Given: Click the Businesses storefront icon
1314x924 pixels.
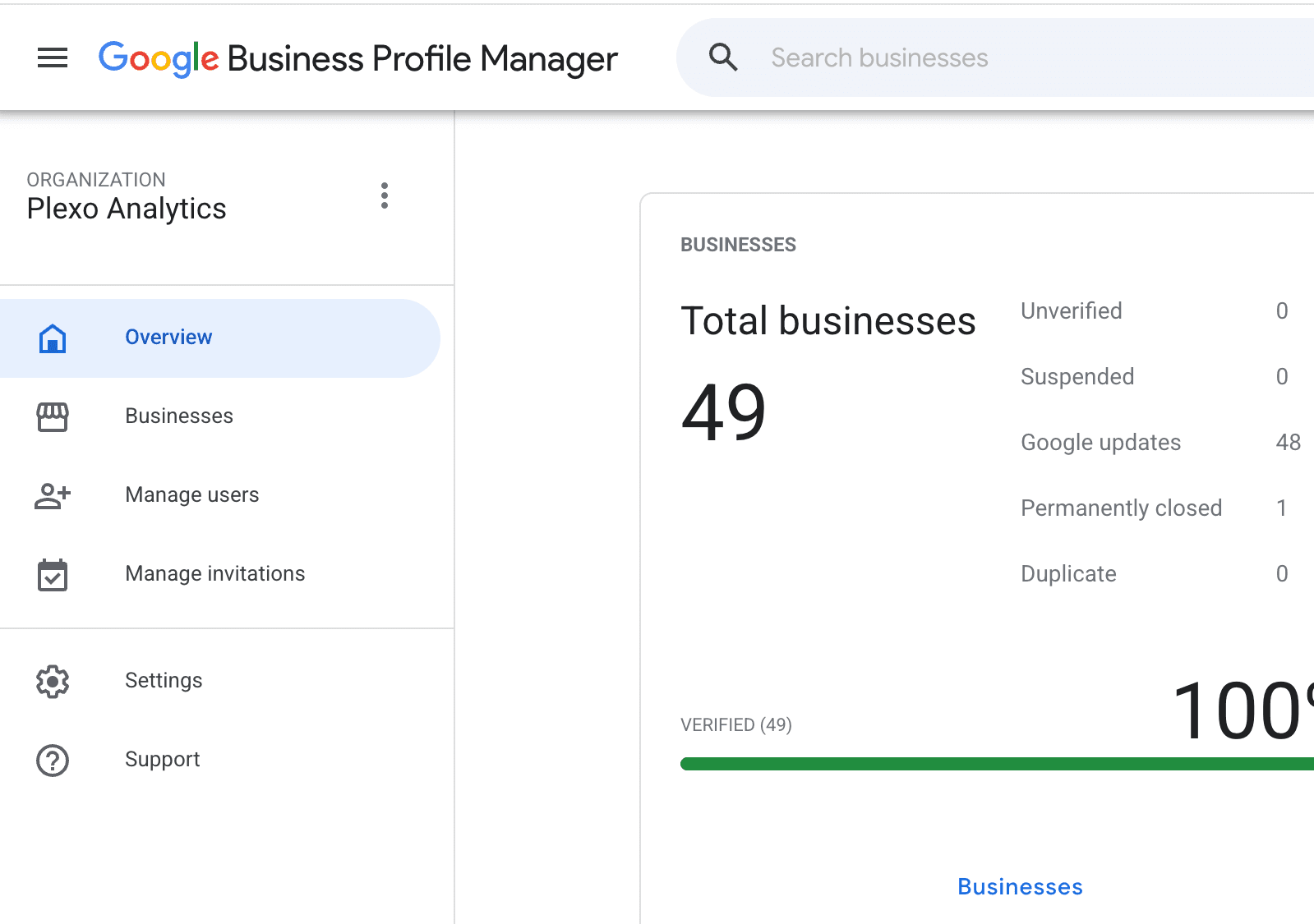Looking at the screenshot, I should point(53,417).
